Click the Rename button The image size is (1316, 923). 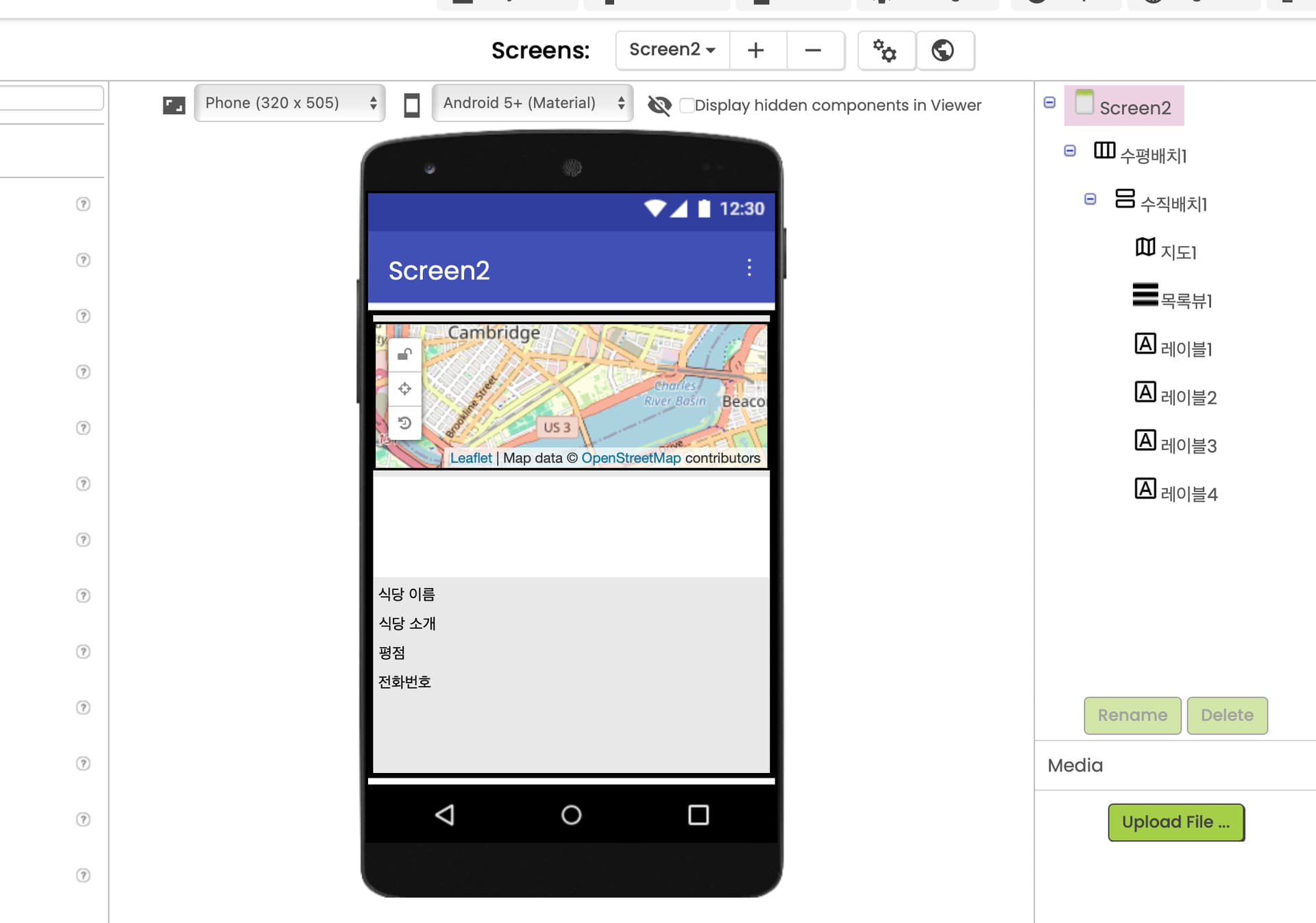pos(1132,715)
